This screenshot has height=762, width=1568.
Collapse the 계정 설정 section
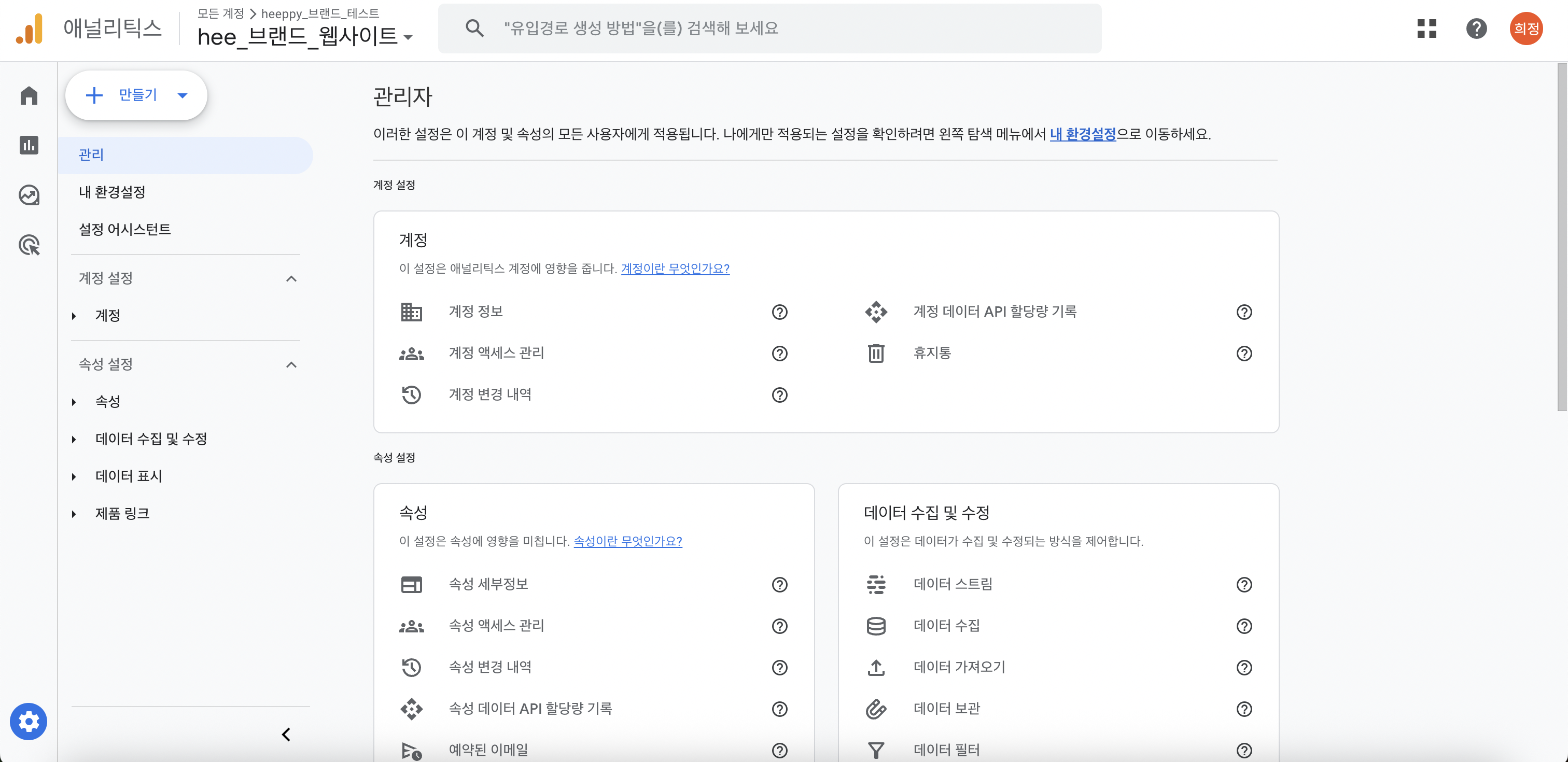pos(291,279)
